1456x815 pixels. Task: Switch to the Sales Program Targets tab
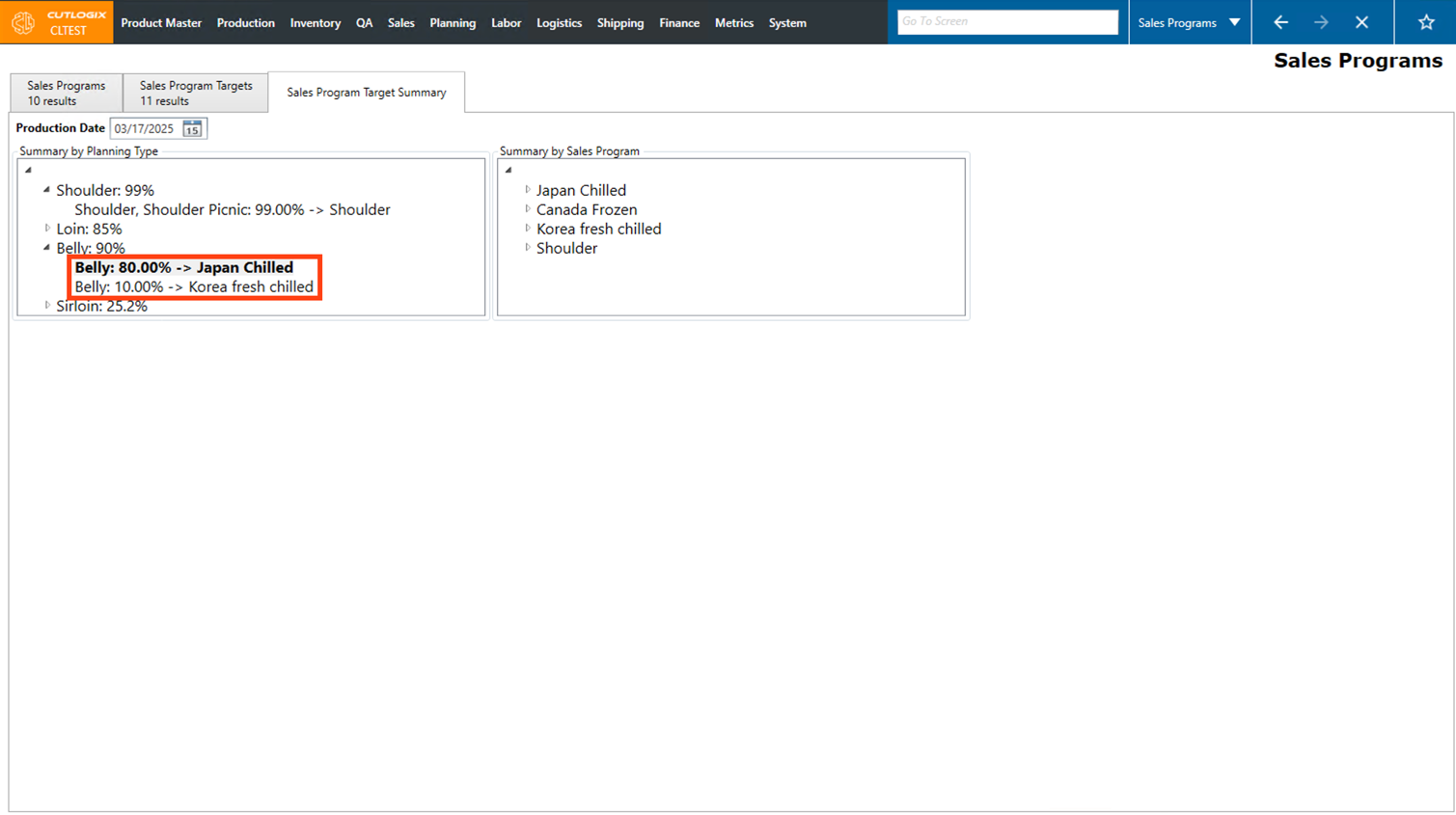pyautogui.click(x=195, y=93)
